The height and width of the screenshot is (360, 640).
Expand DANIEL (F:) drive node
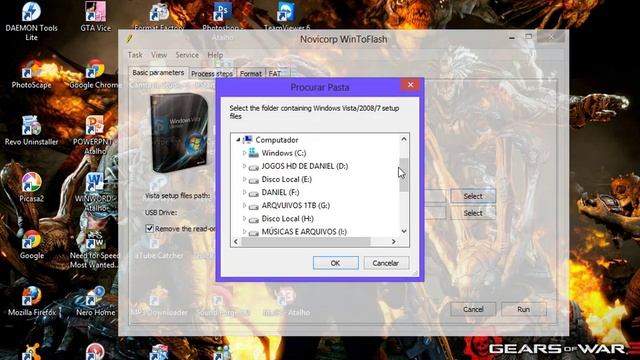244,192
